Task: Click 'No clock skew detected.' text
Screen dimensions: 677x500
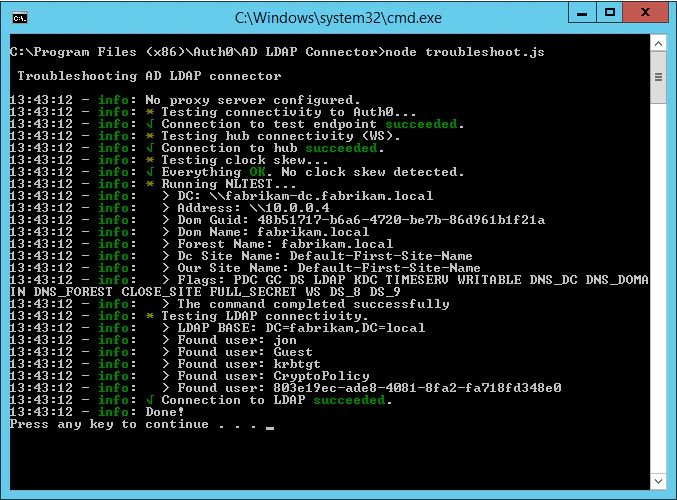Action: (x=373, y=172)
